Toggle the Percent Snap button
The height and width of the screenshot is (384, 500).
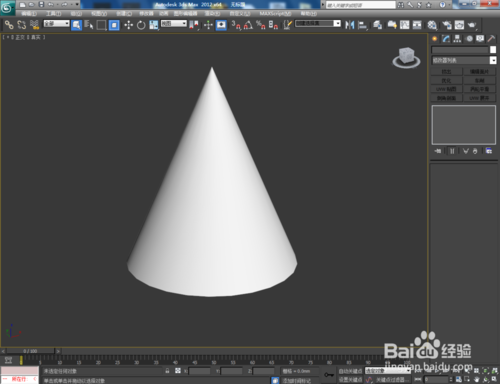(x=261, y=25)
